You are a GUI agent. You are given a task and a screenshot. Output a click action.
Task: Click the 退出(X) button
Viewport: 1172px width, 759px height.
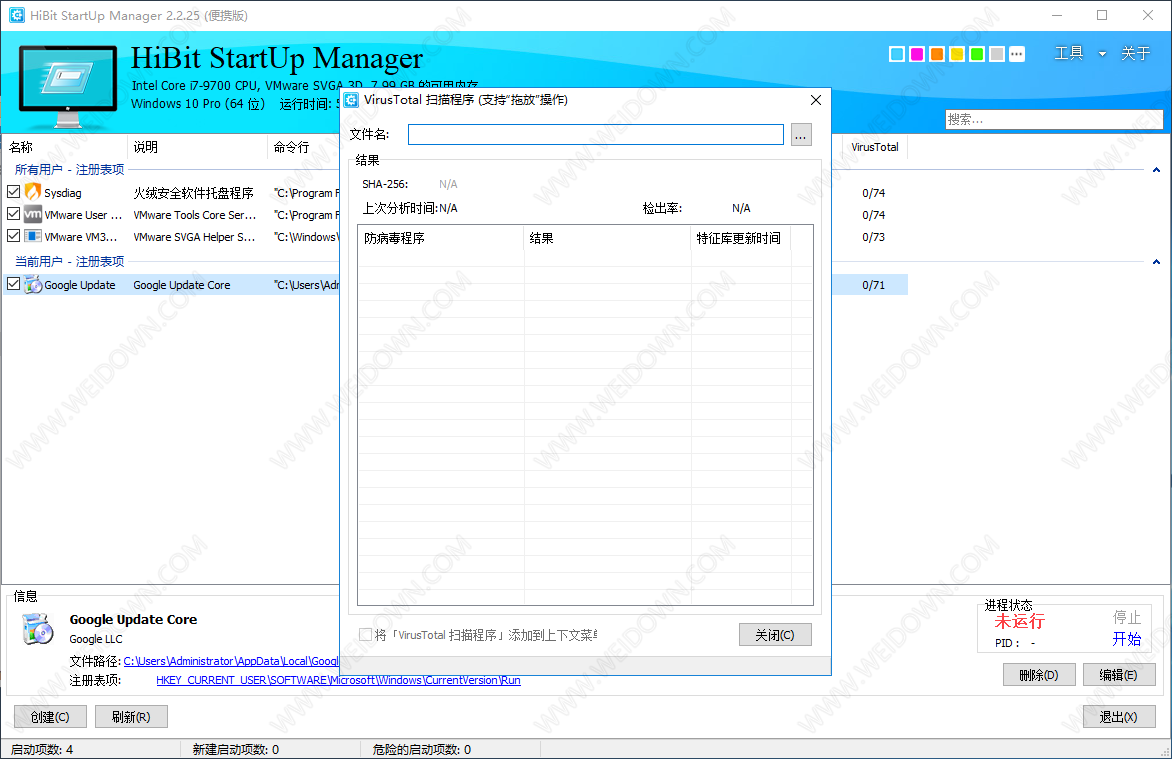click(x=1119, y=717)
